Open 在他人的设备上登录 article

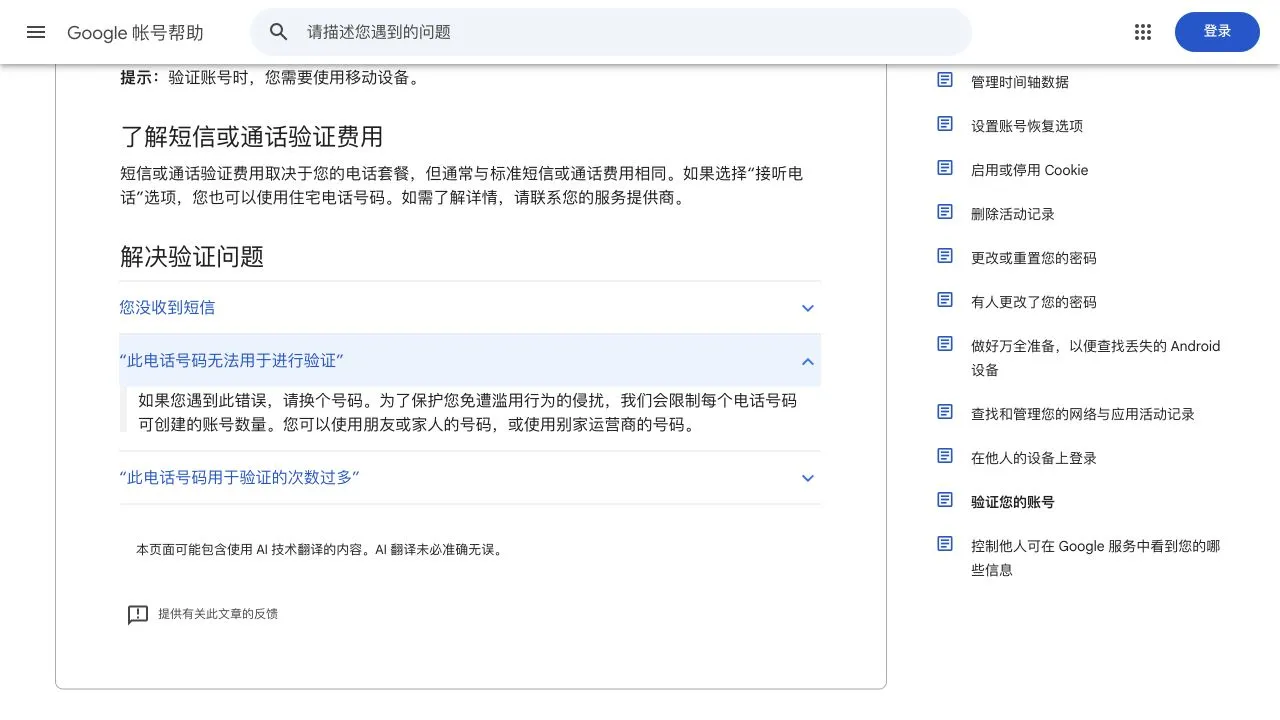[x=1034, y=458]
